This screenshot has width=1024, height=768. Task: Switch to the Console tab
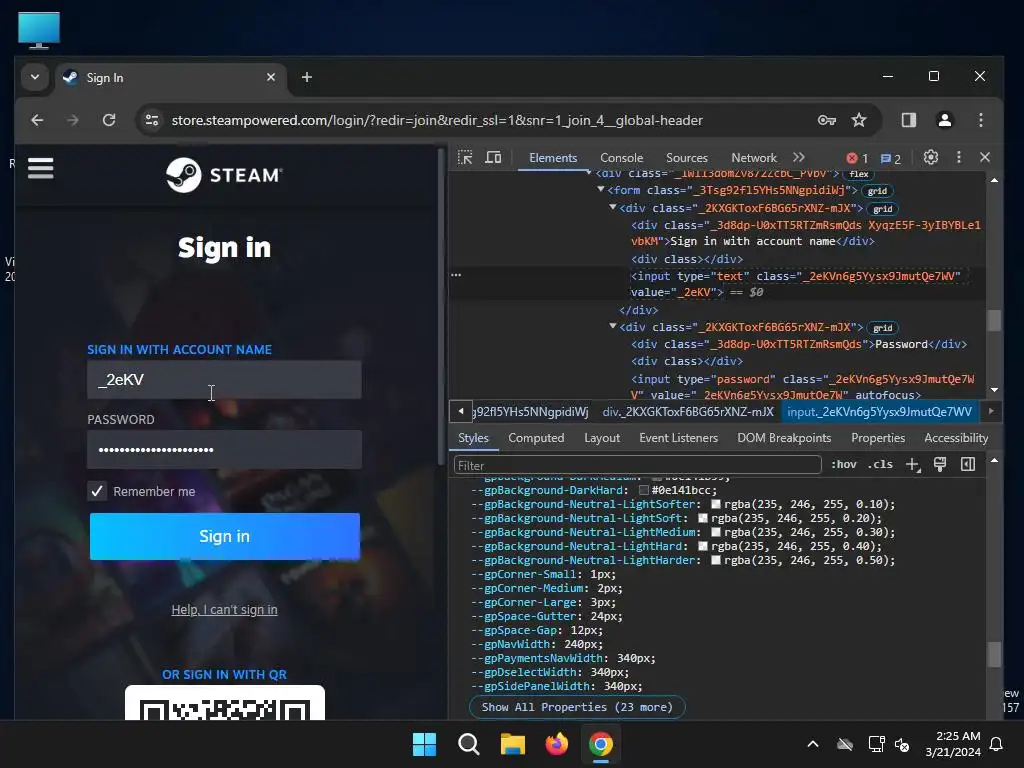[x=622, y=157]
